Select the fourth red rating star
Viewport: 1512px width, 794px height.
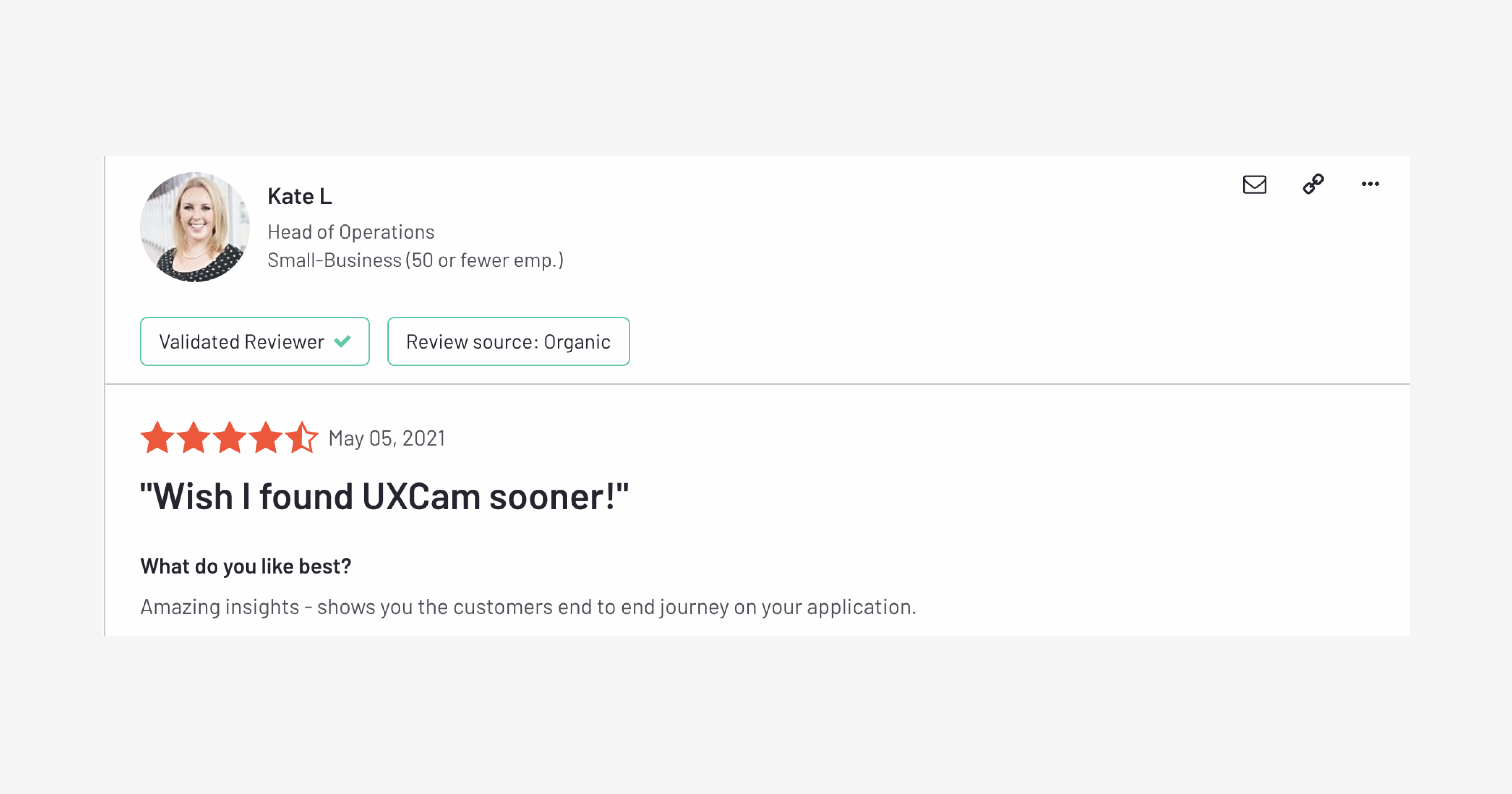(266, 438)
